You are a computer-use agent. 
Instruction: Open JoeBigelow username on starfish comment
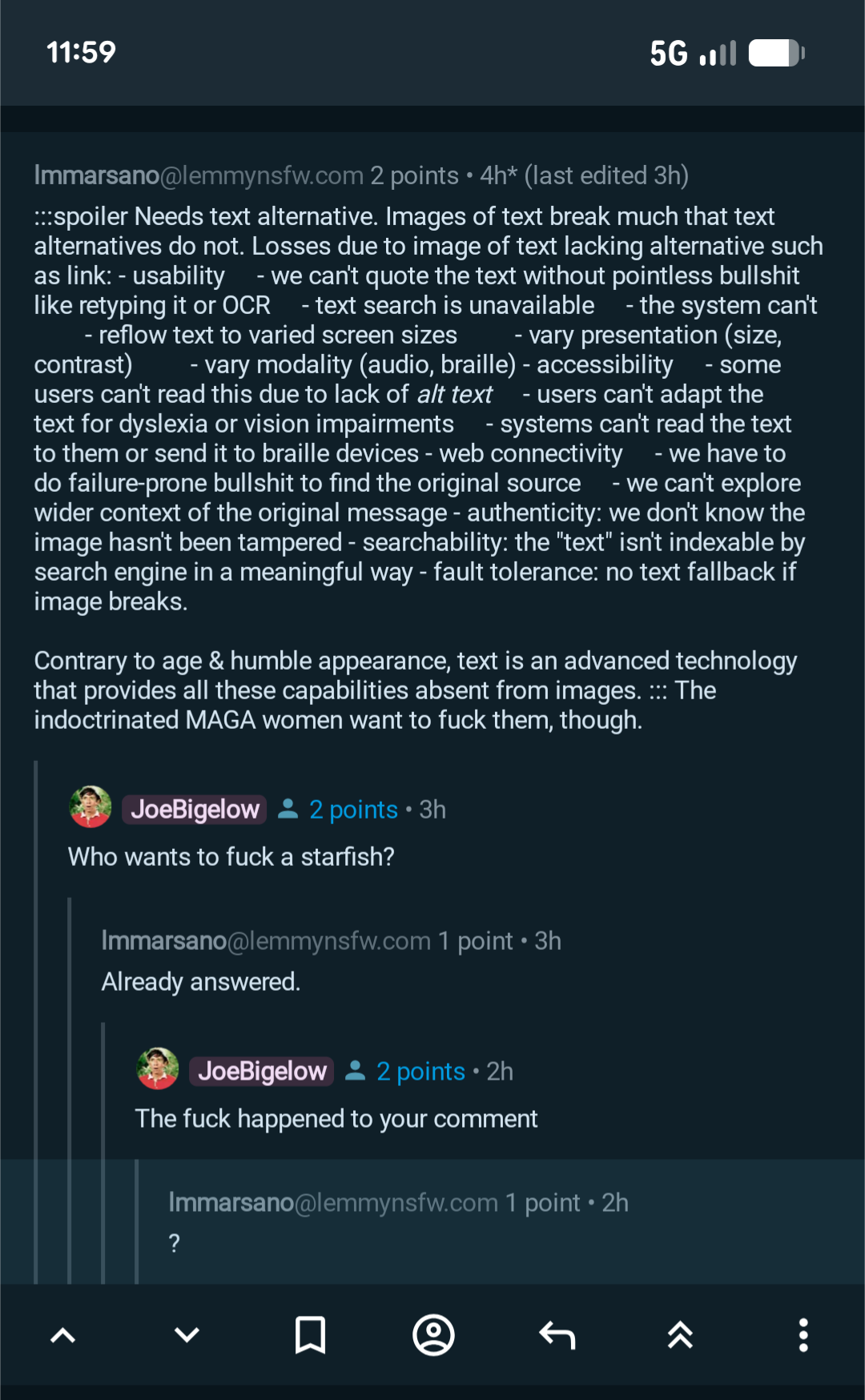tap(195, 810)
